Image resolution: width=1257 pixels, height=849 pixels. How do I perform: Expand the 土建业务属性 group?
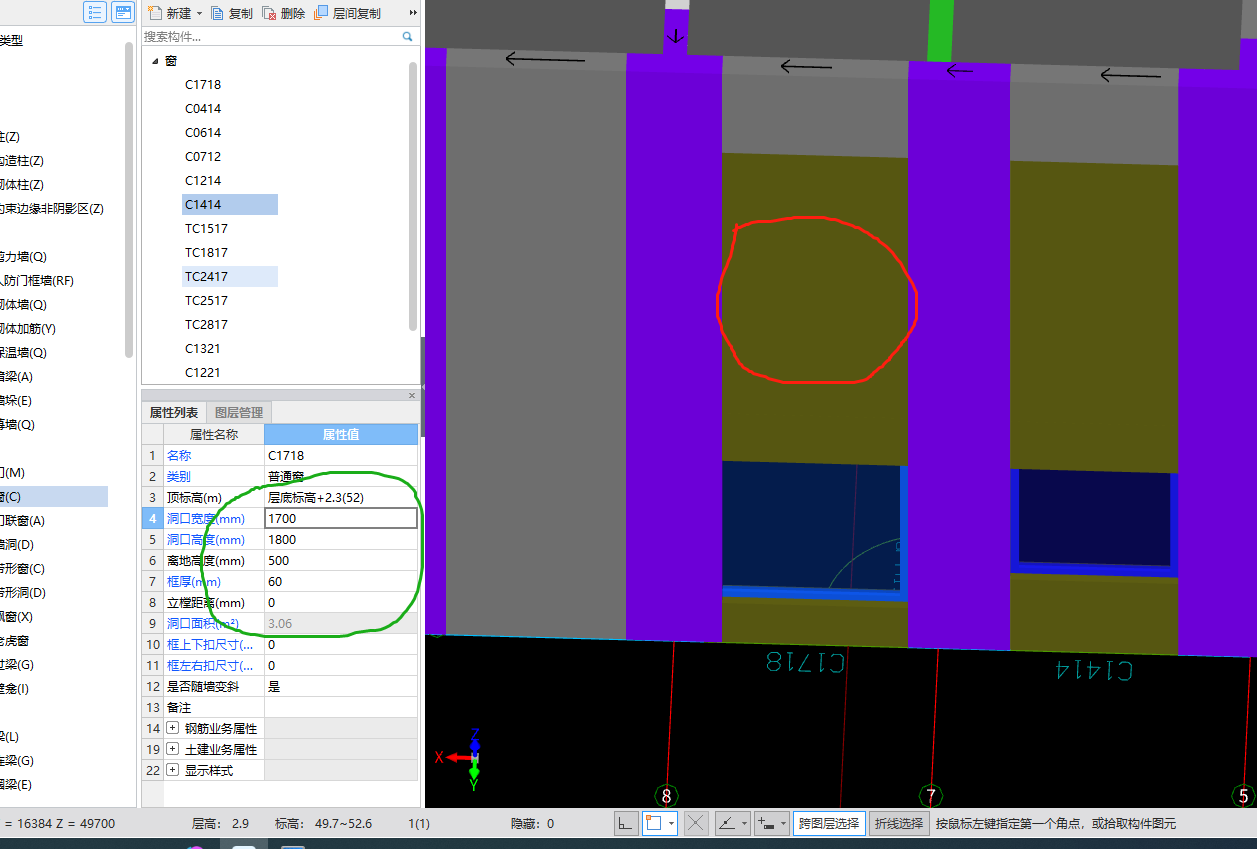point(173,749)
